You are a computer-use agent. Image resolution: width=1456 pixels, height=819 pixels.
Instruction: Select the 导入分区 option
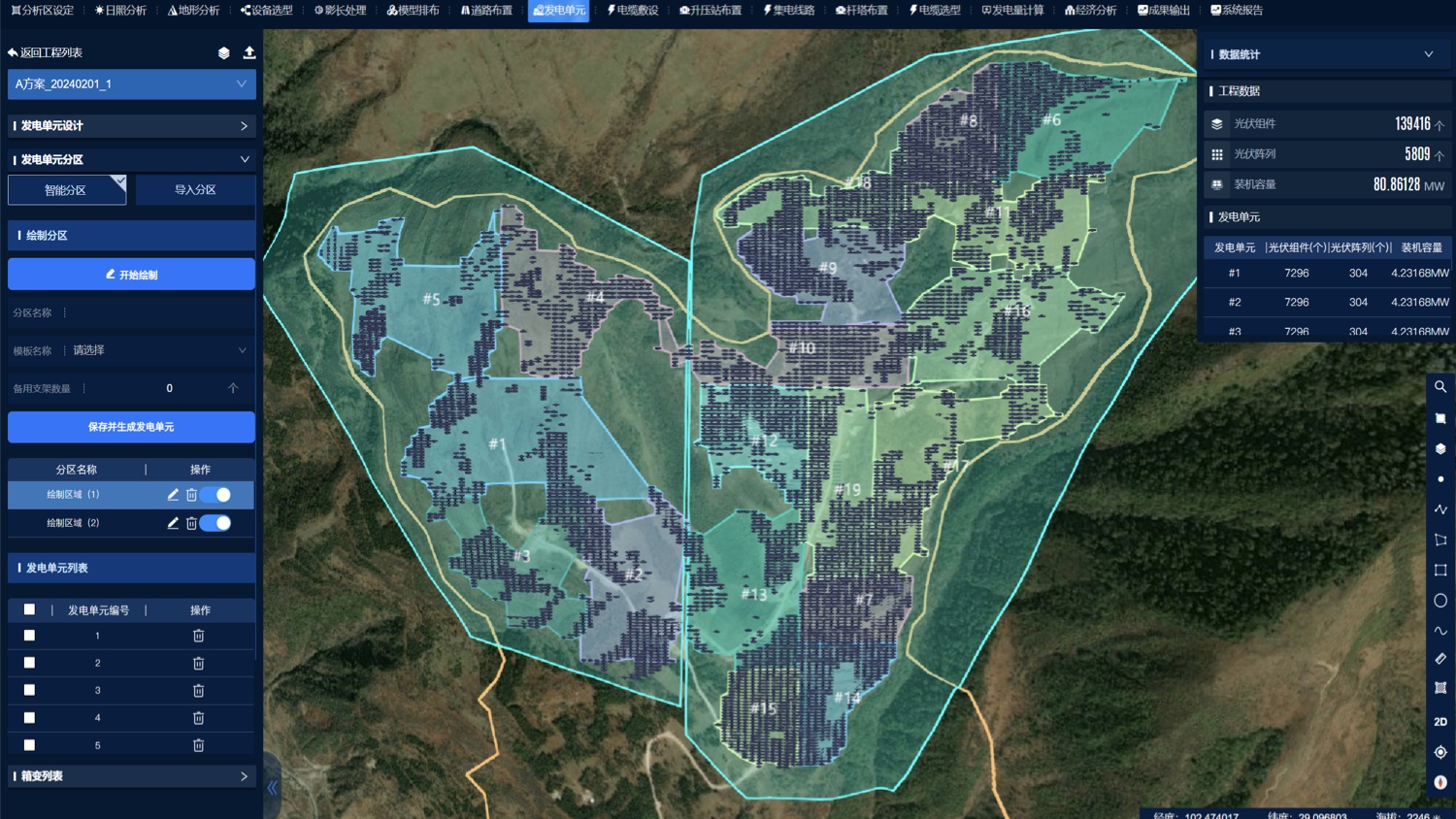click(x=195, y=190)
